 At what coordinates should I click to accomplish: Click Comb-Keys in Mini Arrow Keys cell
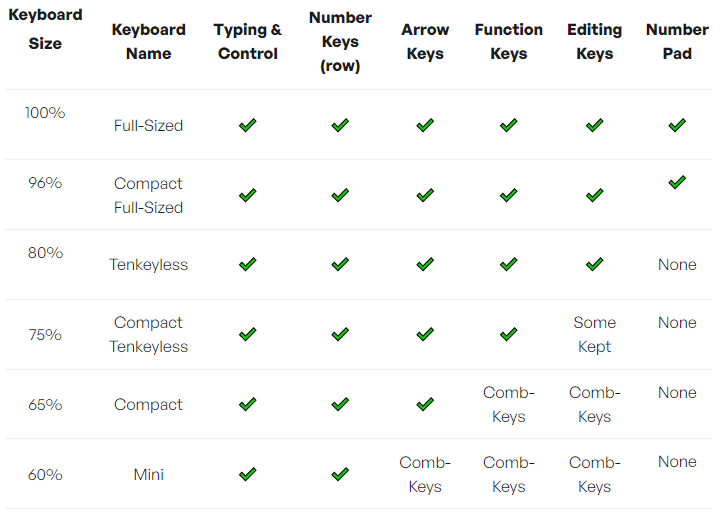(x=425, y=474)
